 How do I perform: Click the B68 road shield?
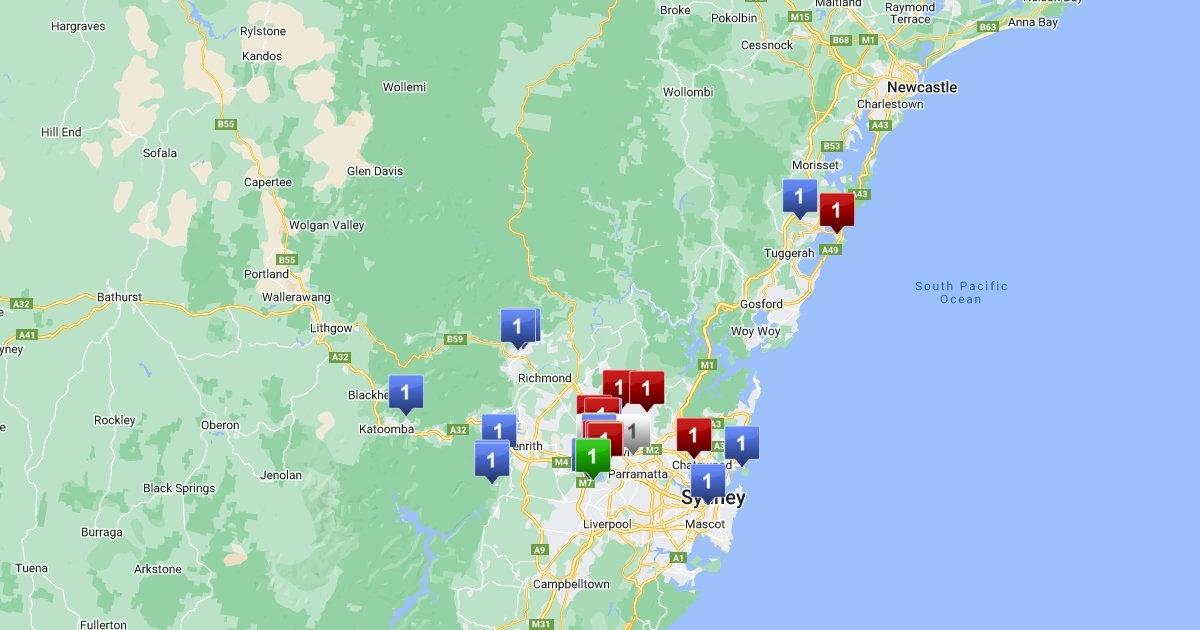(841, 40)
